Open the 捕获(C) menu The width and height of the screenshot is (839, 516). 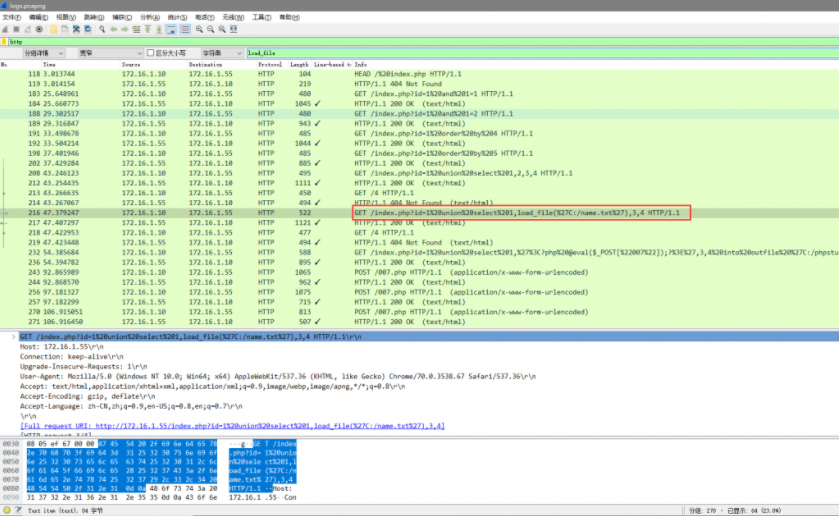(122, 17)
